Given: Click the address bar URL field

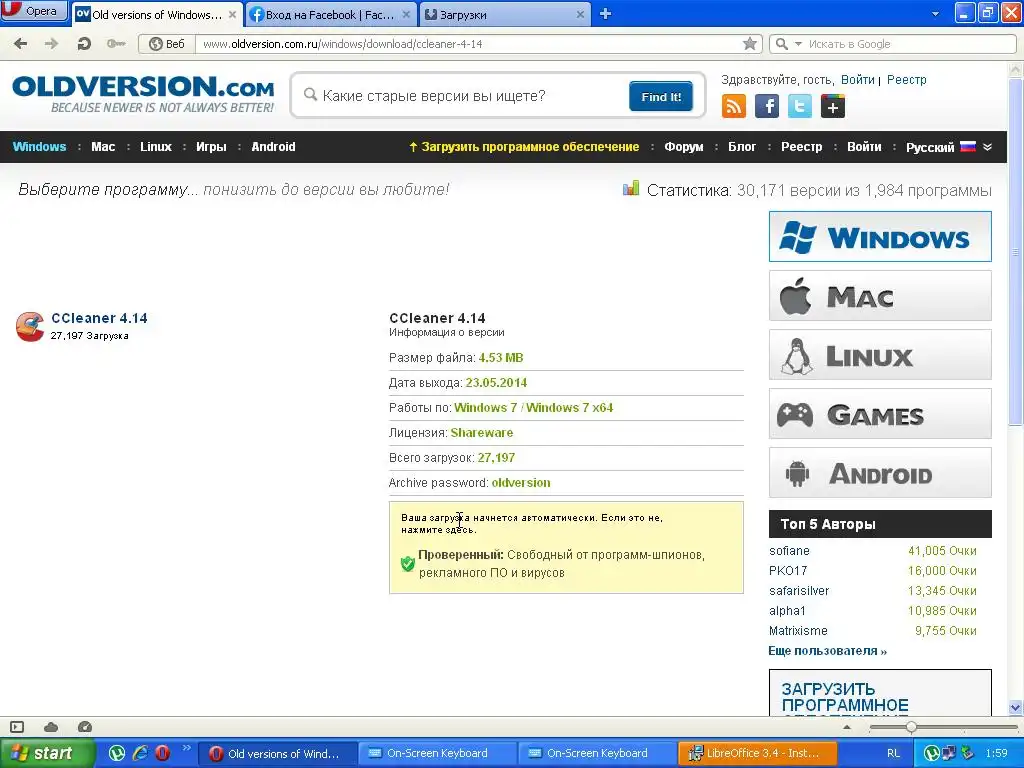Looking at the screenshot, I should pyautogui.click(x=470, y=44).
